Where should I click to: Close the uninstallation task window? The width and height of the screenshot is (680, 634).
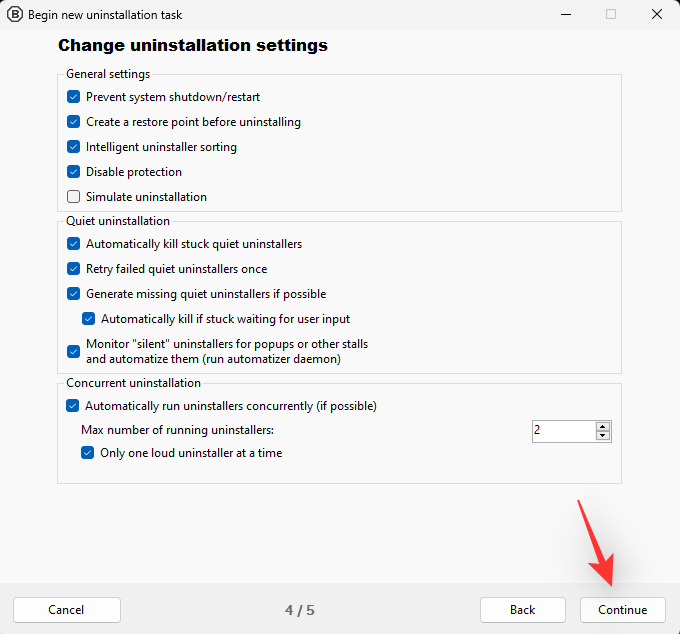tap(656, 15)
